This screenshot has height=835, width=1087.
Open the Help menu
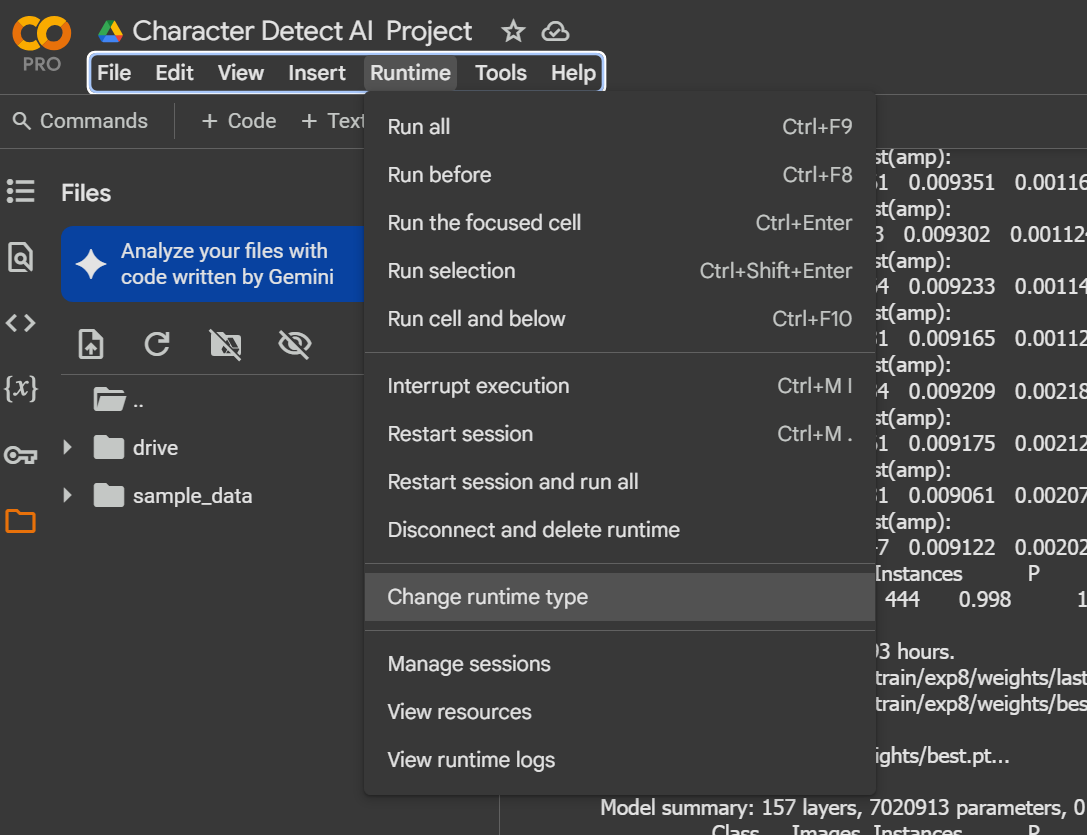[x=573, y=73]
